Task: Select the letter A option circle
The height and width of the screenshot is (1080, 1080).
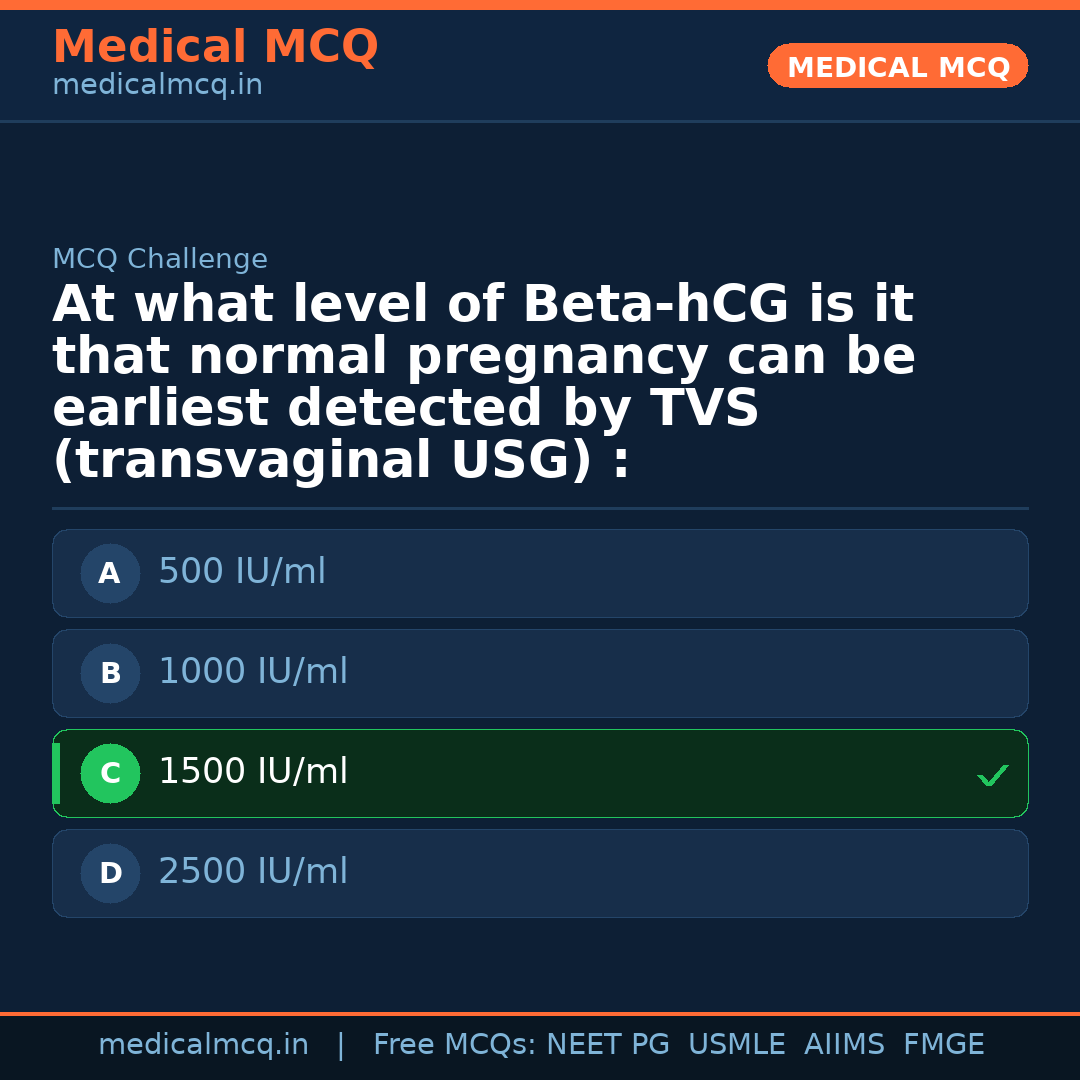Action: 110,574
